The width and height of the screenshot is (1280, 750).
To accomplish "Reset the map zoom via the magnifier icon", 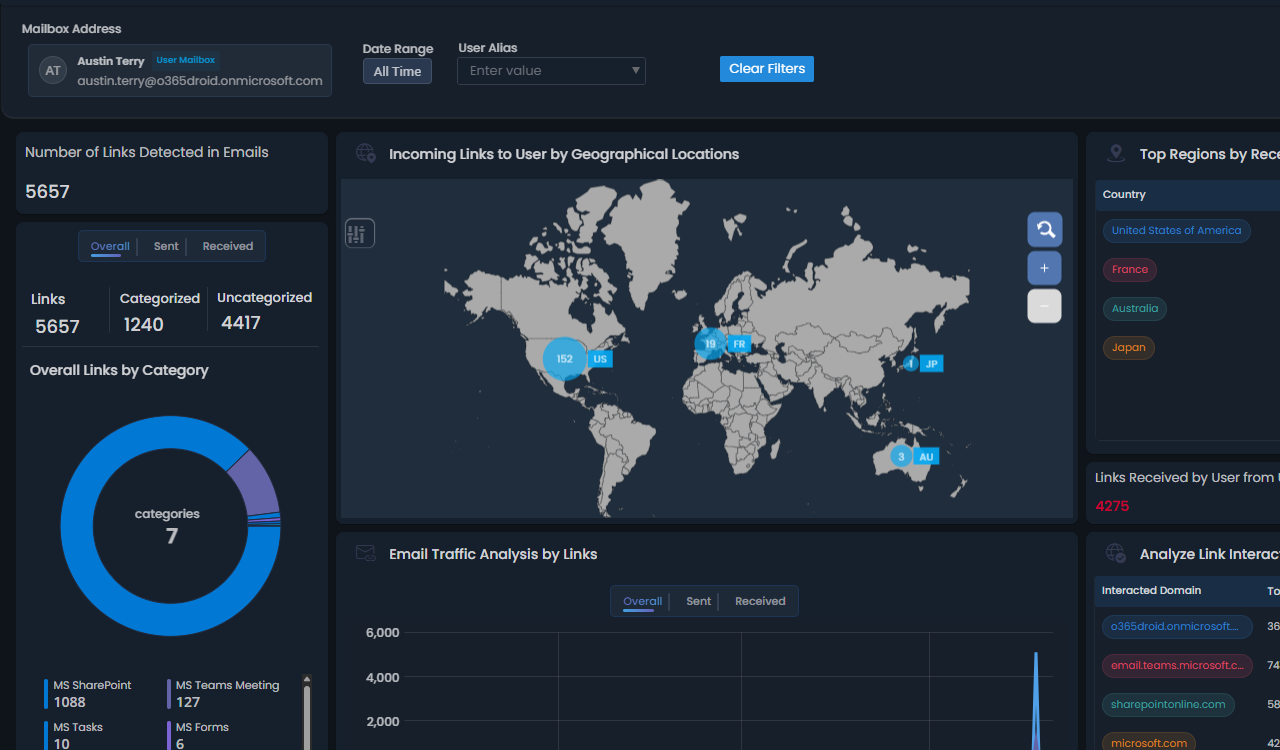I will point(1044,229).
